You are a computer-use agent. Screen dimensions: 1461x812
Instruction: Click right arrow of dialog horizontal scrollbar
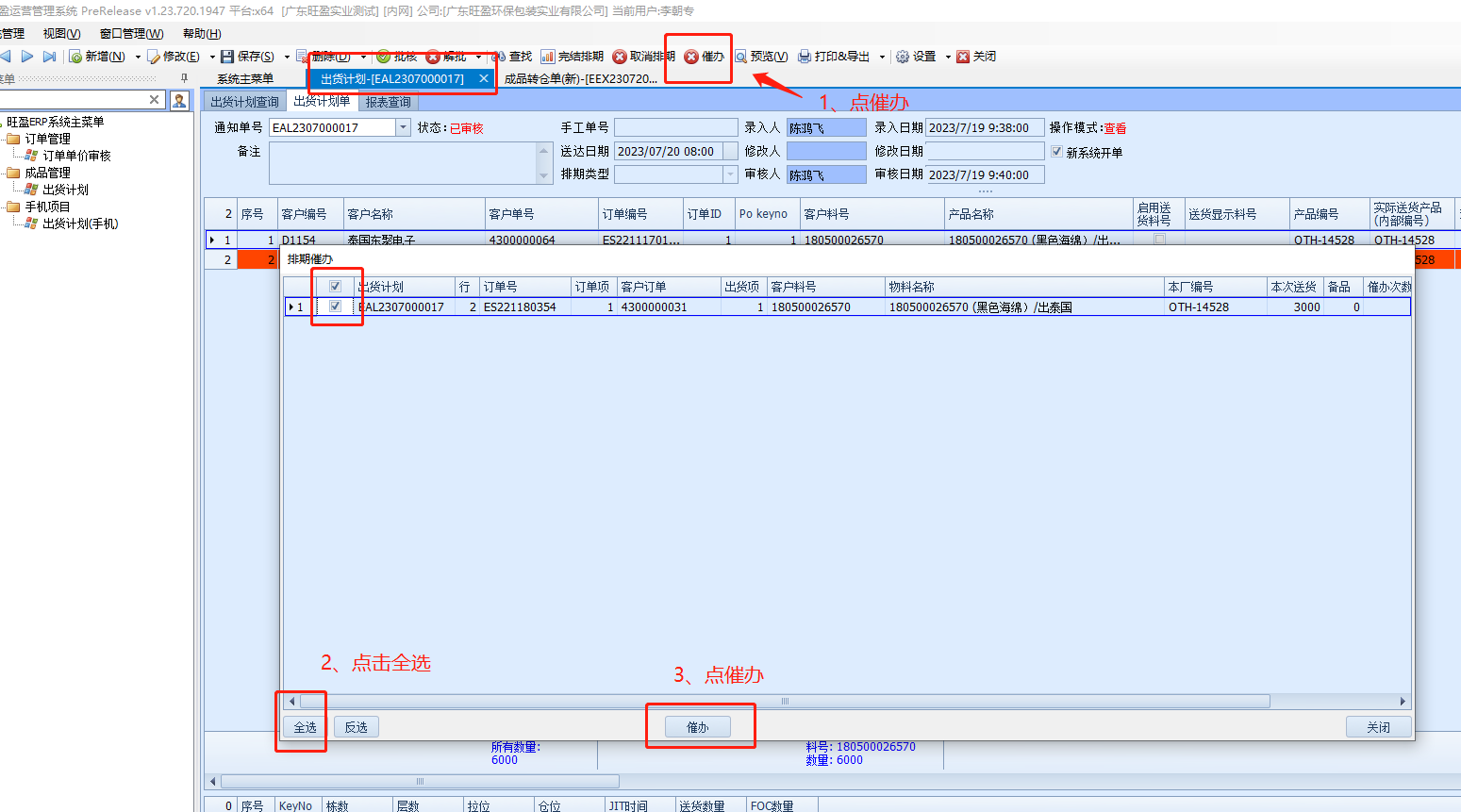tap(1403, 702)
